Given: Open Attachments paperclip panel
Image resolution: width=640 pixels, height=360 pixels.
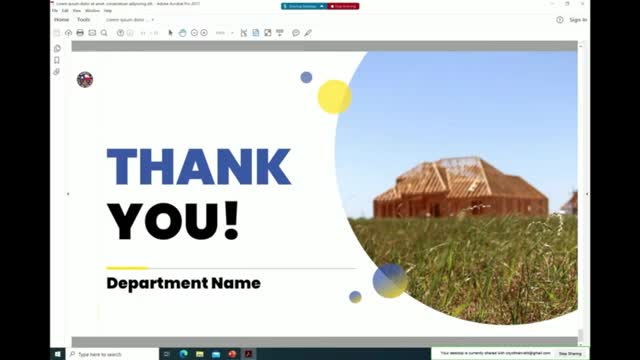Looking at the screenshot, I should (x=57, y=72).
